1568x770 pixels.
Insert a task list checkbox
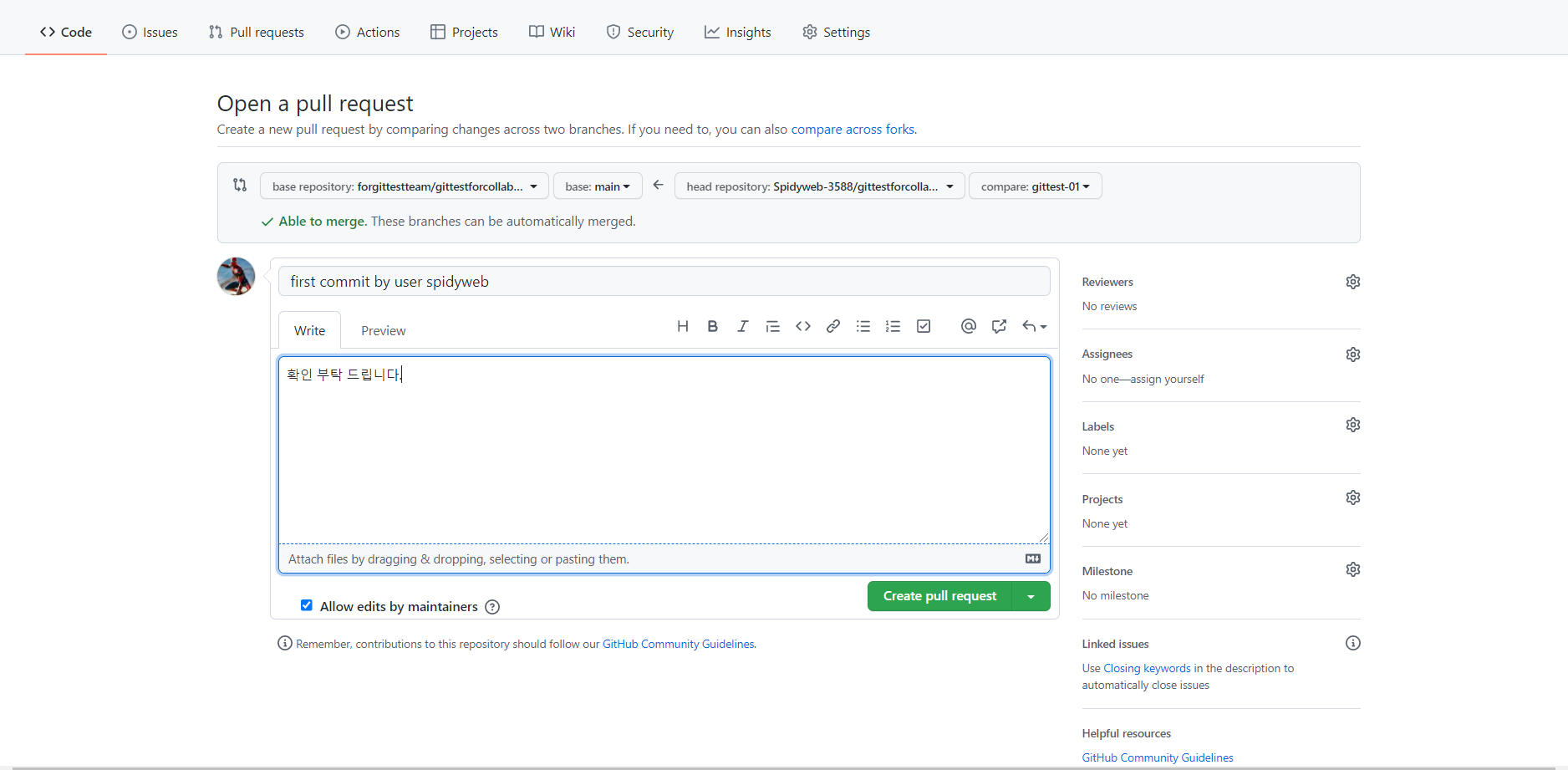tap(924, 326)
